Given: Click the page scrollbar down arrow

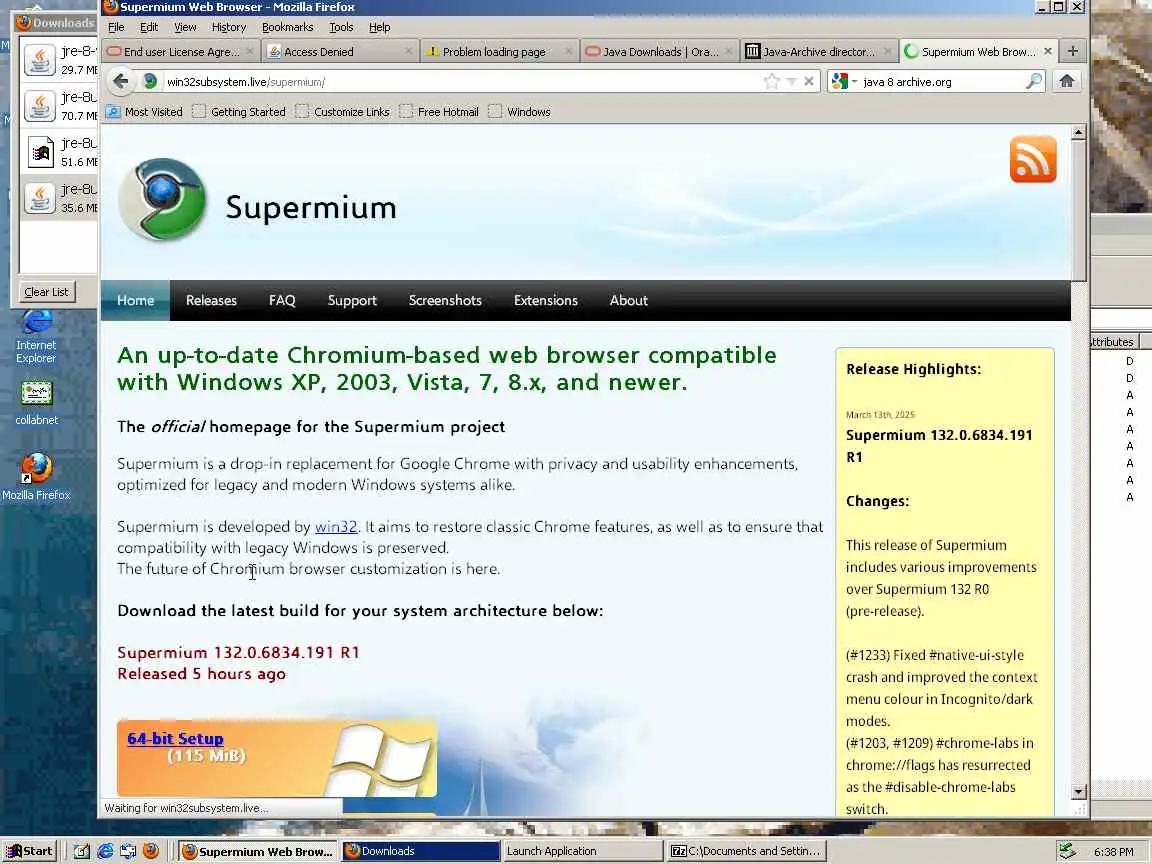Looking at the screenshot, I should tap(1078, 792).
